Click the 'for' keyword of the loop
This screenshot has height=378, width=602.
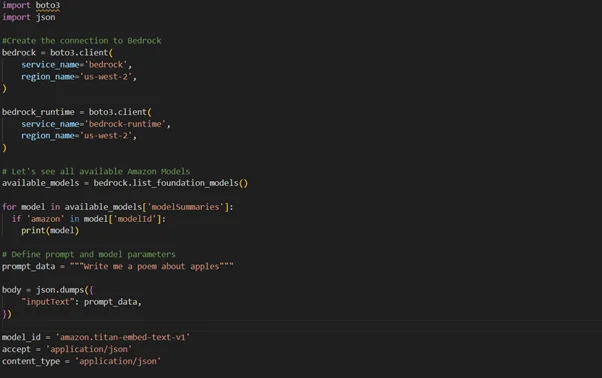point(9,207)
